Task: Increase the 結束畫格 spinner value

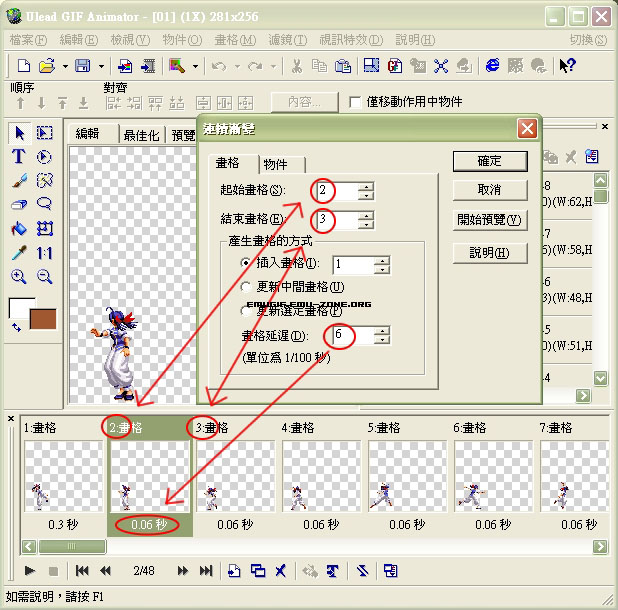Action: tap(366, 216)
